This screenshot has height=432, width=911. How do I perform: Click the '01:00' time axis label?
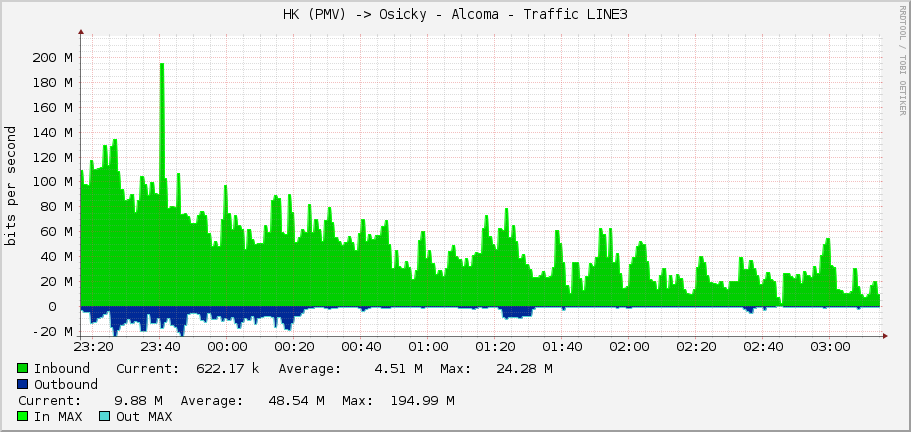click(x=428, y=347)
